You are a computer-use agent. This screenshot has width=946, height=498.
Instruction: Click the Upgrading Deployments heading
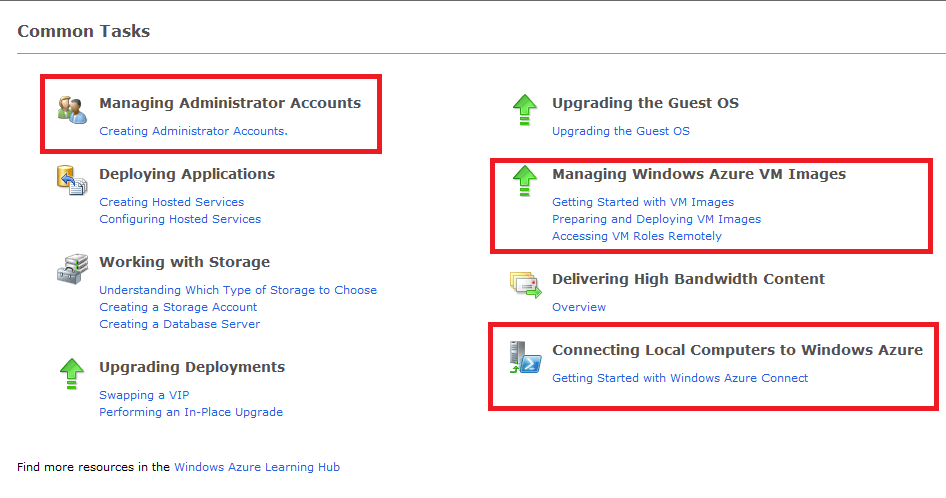pyautogui.click(x=192, y=367)
